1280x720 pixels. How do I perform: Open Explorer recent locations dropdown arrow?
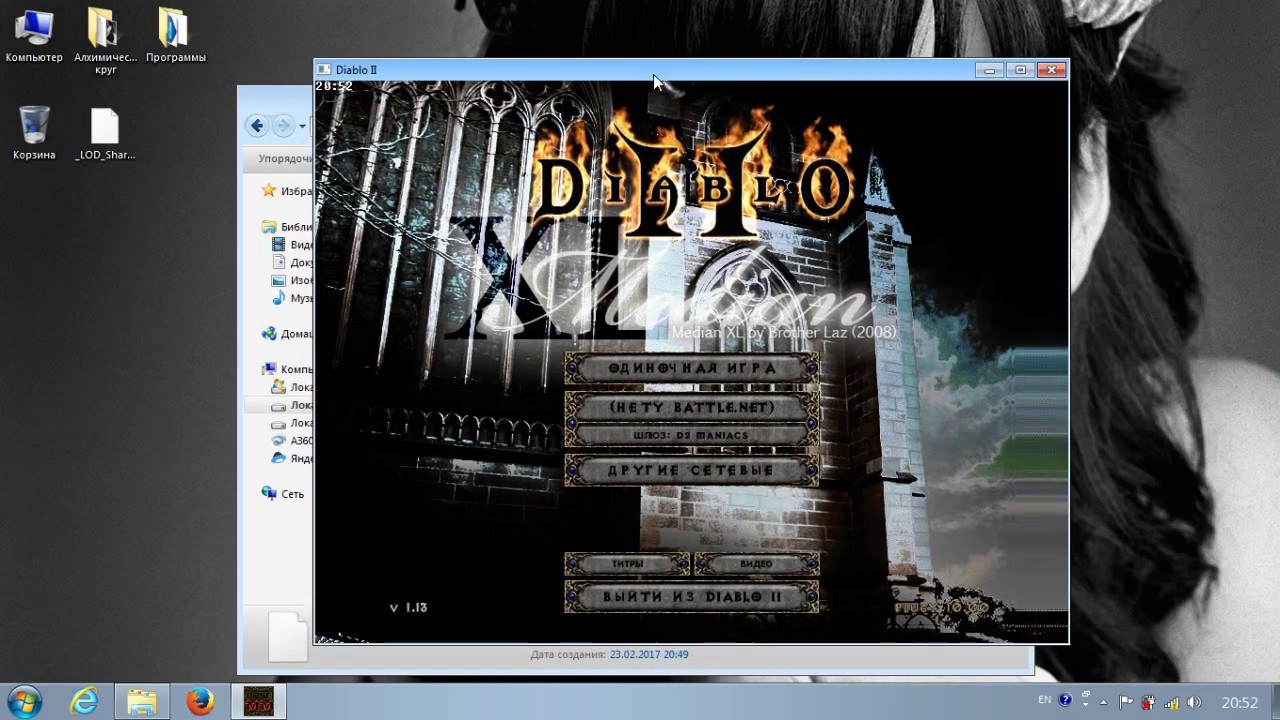[x=302, y=126]
